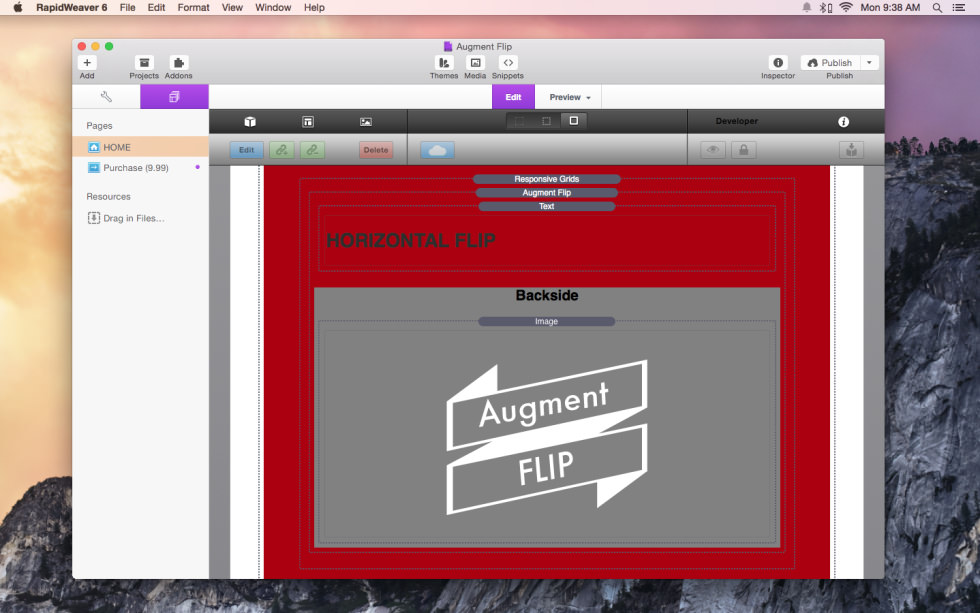980x613 pixels.
Task: Click the Purchase page arrow icon
Action: tap(94, 167)
